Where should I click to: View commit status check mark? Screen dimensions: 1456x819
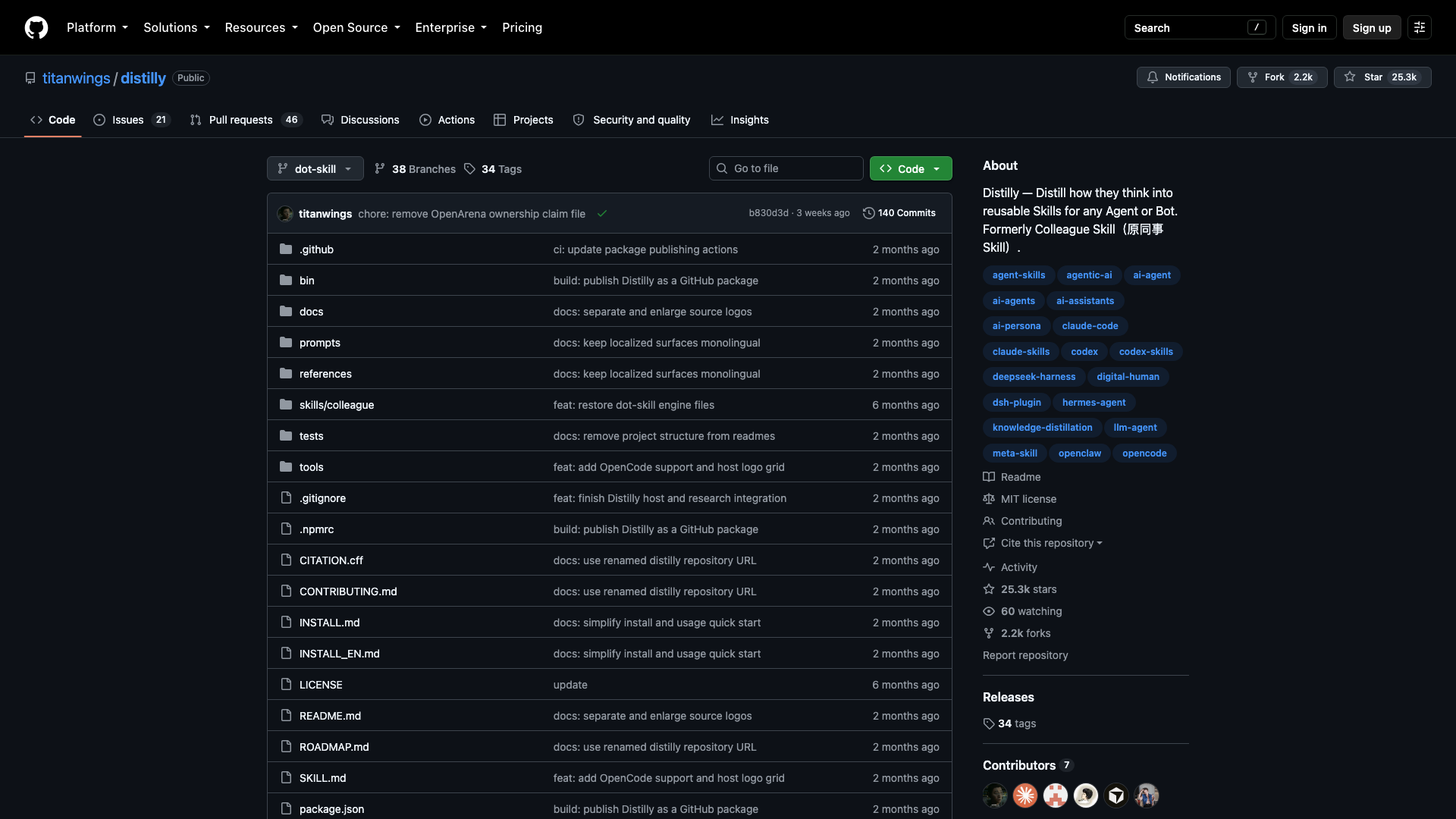tap(602, 214)
